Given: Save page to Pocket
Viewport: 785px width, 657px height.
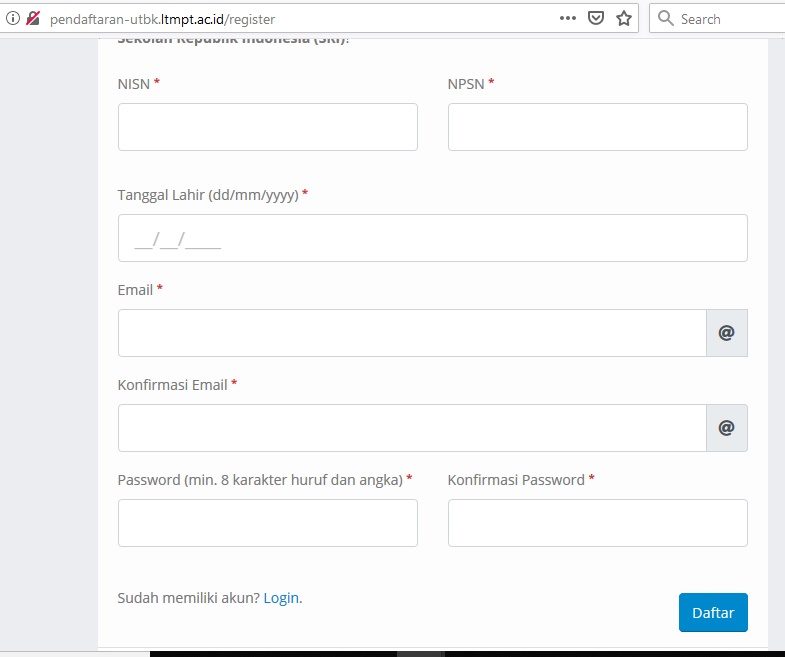Looking at the screenshot, I should tap(596, 19).
